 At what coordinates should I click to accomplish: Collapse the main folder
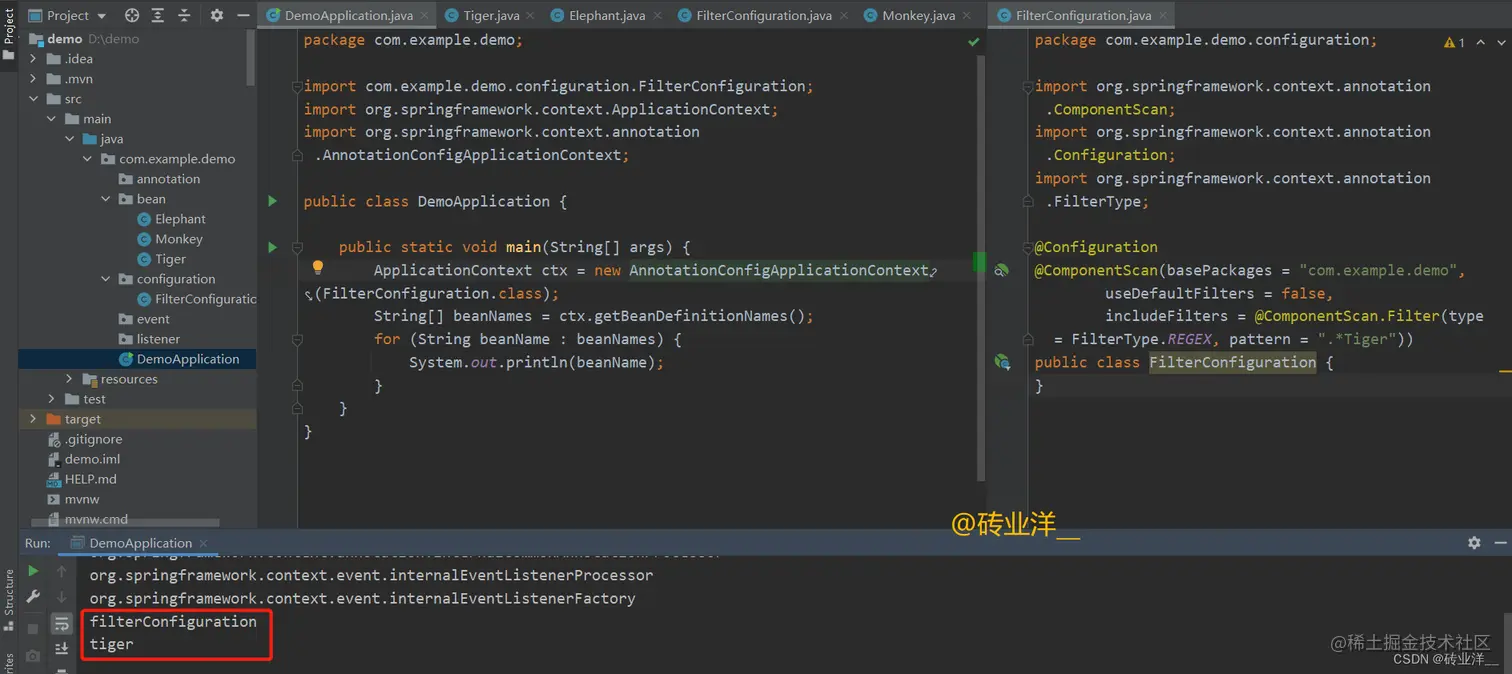click(51, 119)
